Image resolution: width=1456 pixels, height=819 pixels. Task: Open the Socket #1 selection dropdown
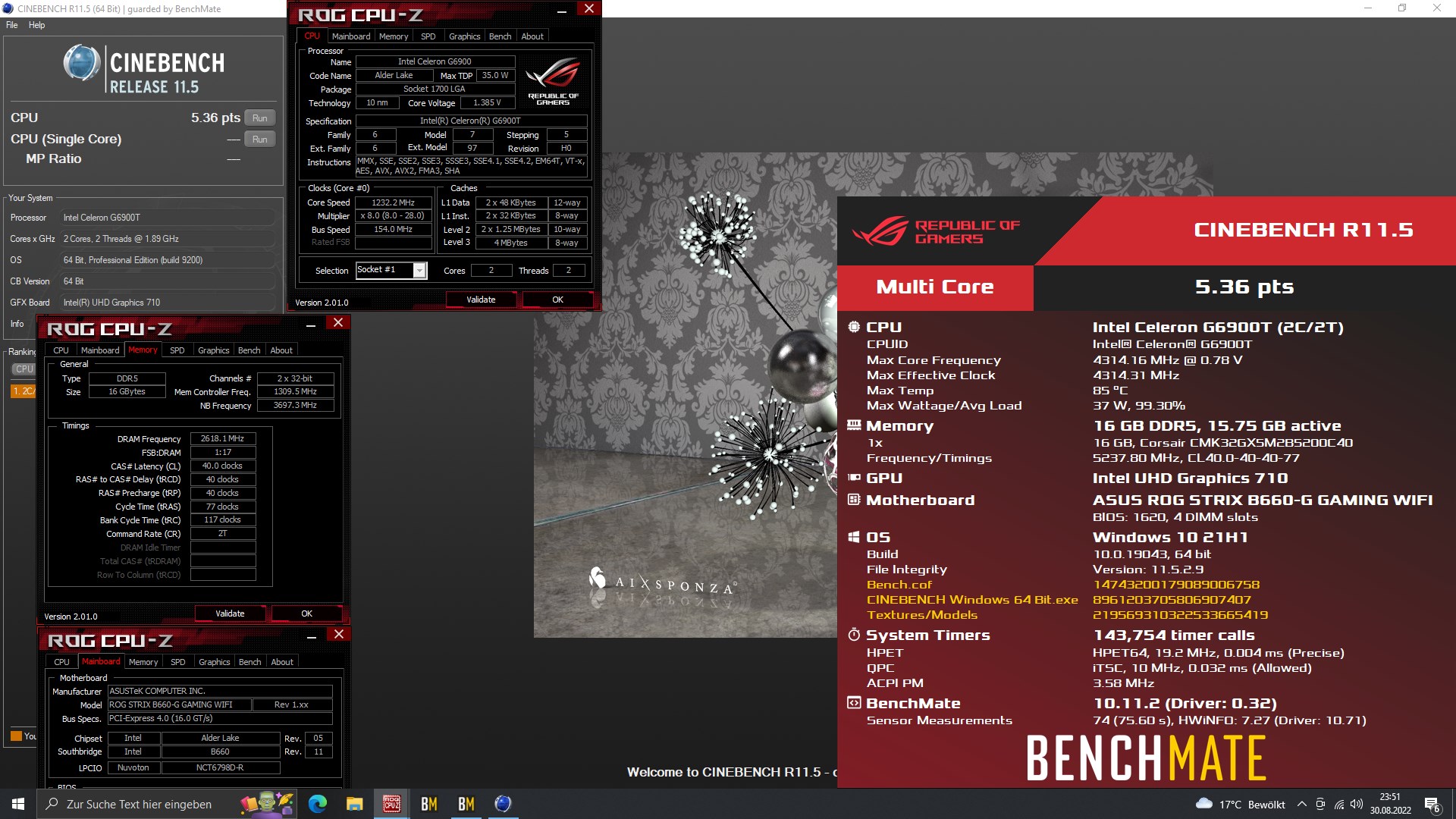(419, 271)
